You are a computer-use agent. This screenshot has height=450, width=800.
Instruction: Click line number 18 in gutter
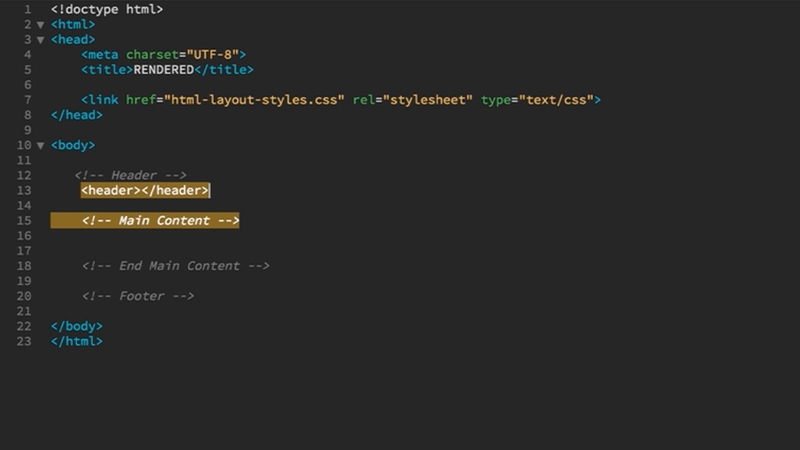[24, 266]
